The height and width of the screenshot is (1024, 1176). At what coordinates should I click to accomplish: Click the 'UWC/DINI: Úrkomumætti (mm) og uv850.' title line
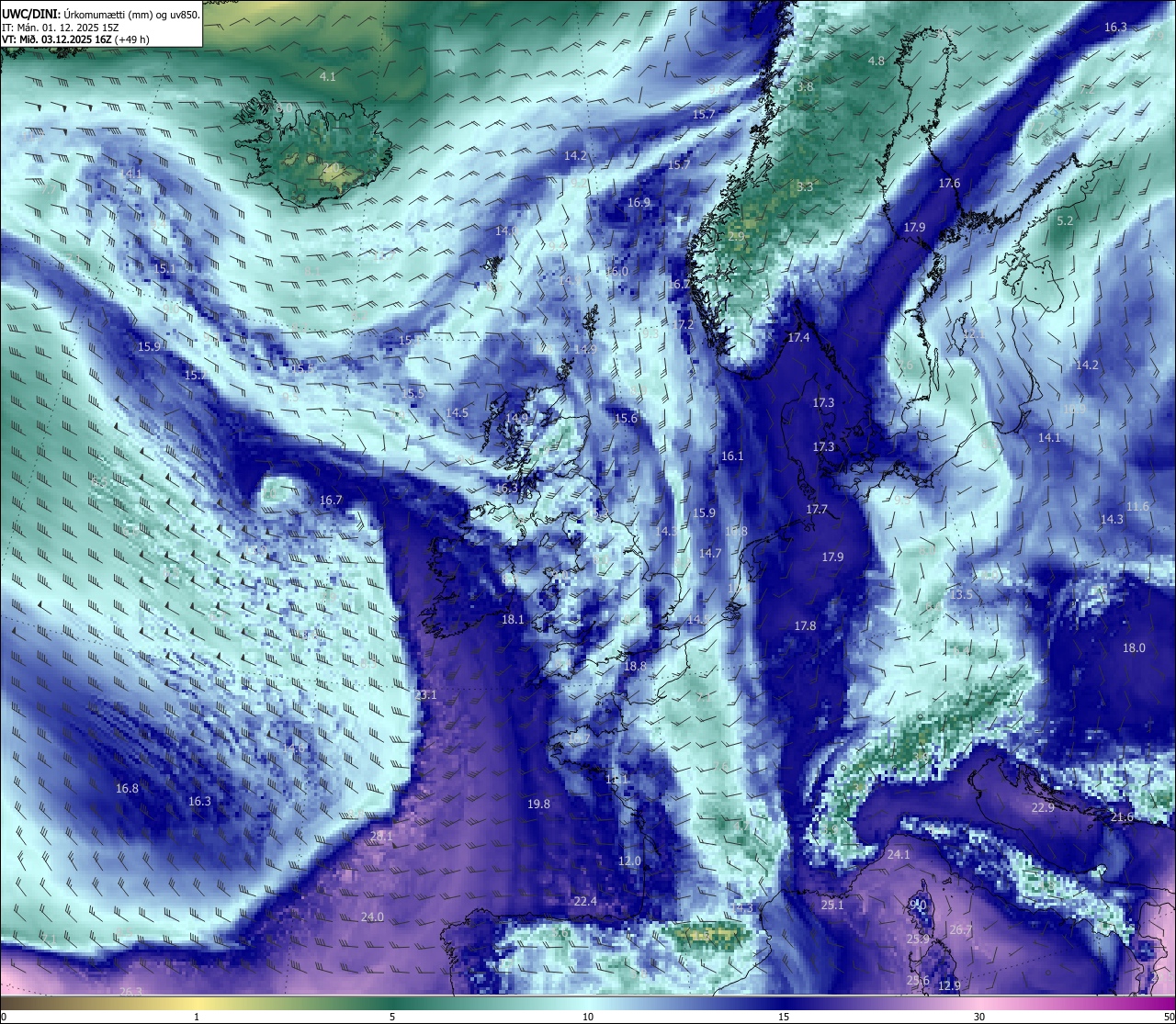point(101,15)
